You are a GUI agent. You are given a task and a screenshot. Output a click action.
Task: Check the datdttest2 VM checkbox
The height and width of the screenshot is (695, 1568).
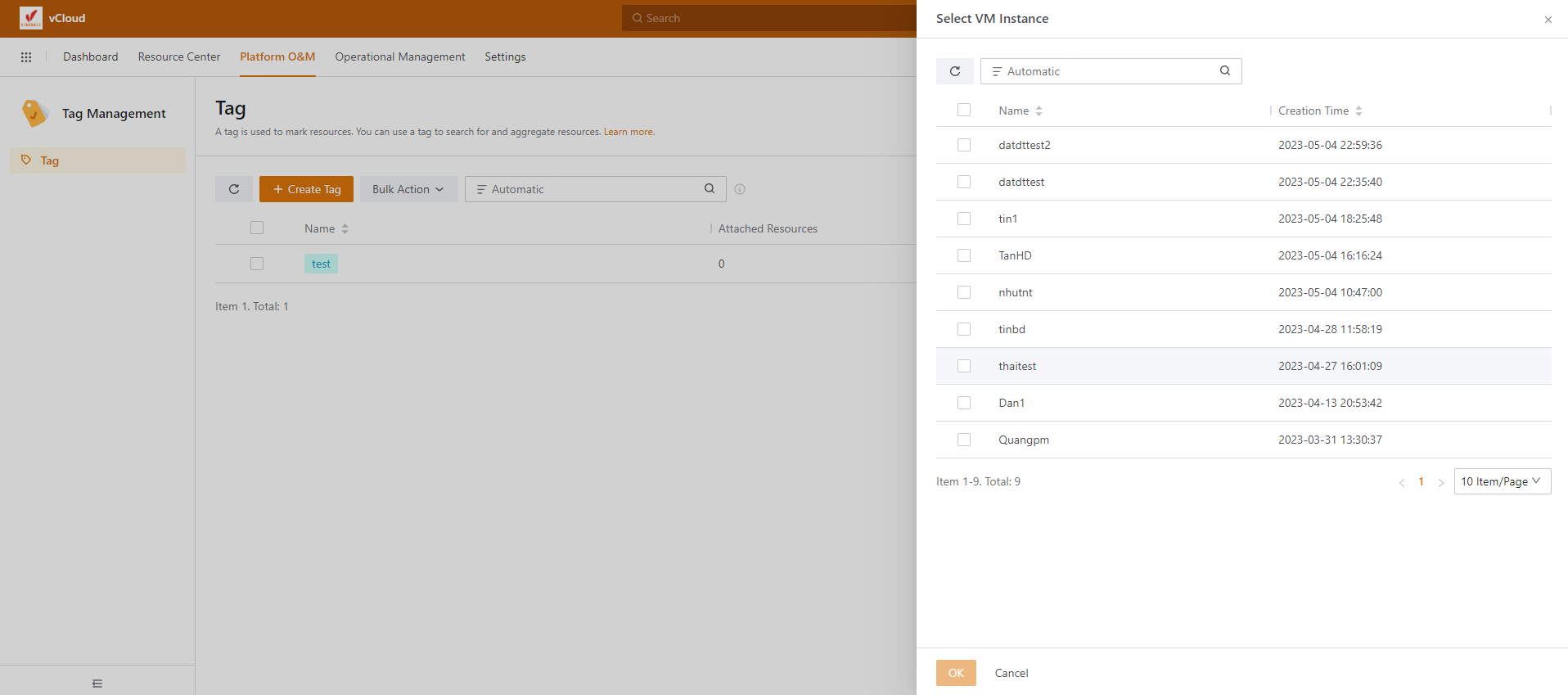coord(964,145)
